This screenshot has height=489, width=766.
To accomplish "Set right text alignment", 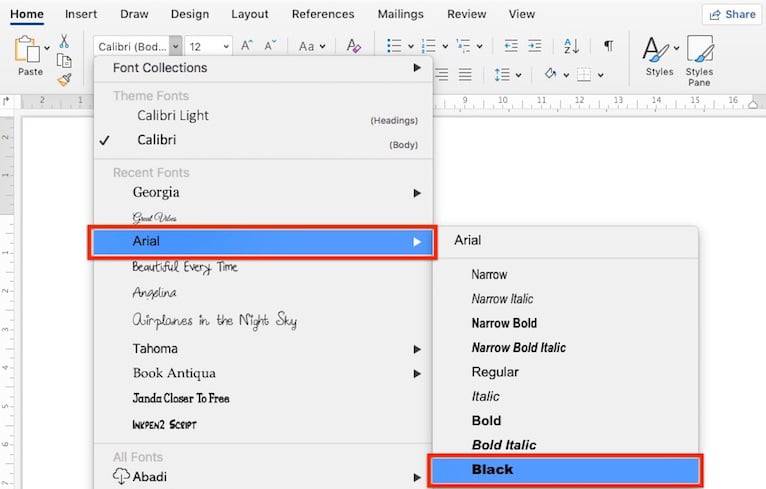I will [442, 75].
